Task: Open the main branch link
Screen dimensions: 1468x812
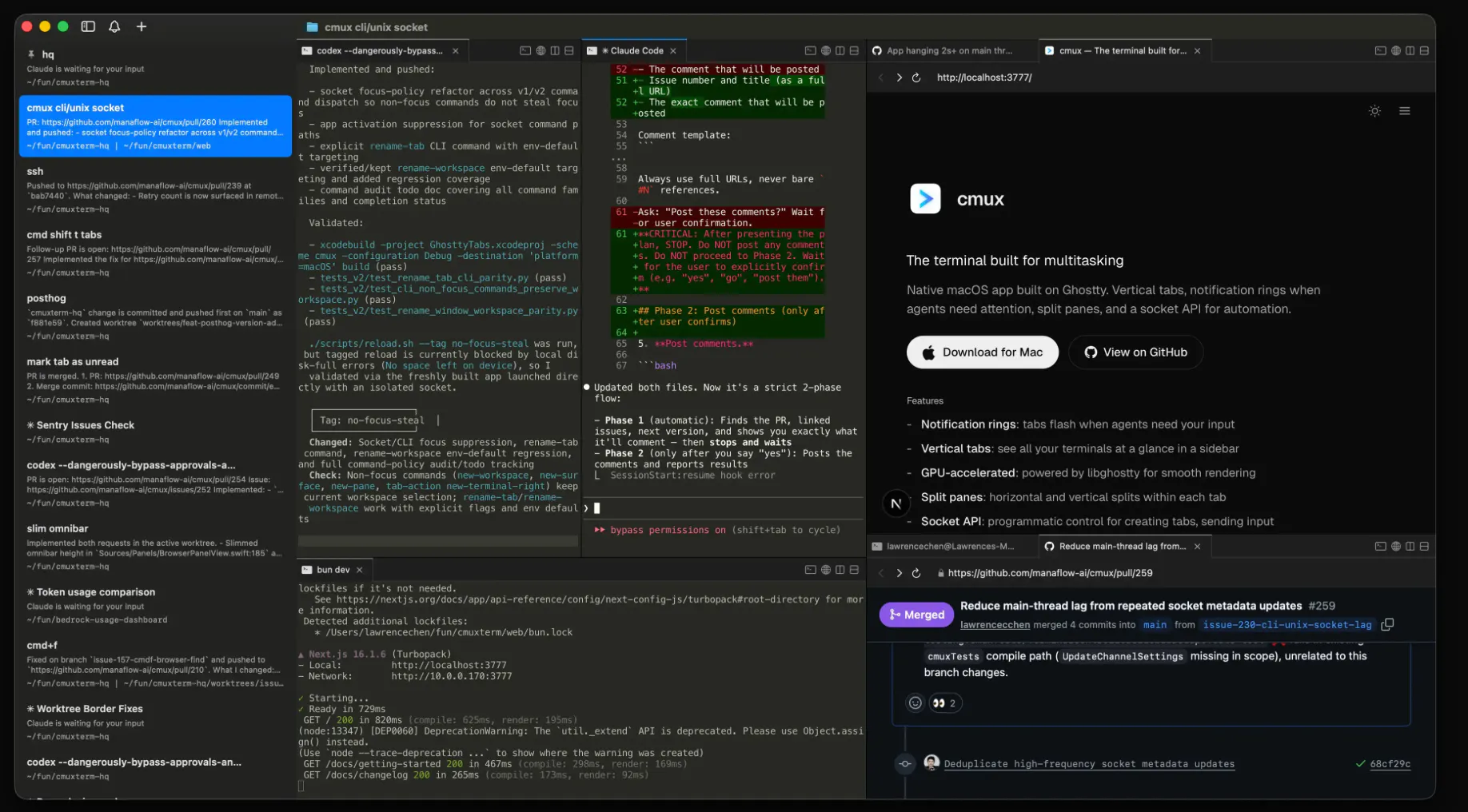Action: click(x=1155, y=625)
